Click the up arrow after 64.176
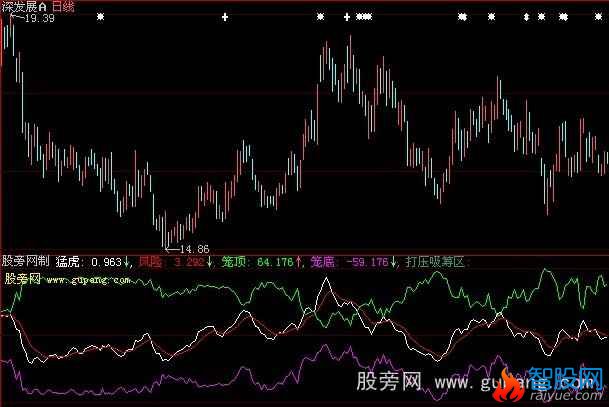The width and height of the screenshot is (609, 407). (298, 261)
